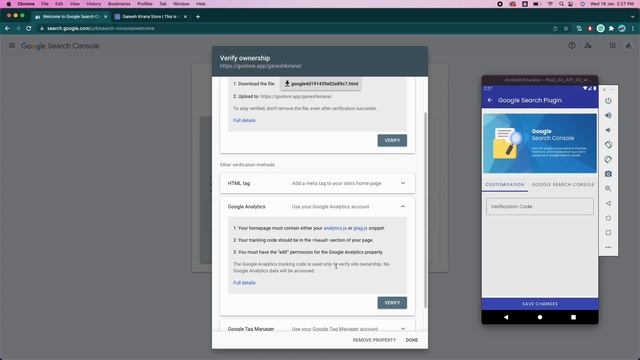Screen dimensions: 640x360
Task: Open Chrome File menu
Action: pos(45,4)
